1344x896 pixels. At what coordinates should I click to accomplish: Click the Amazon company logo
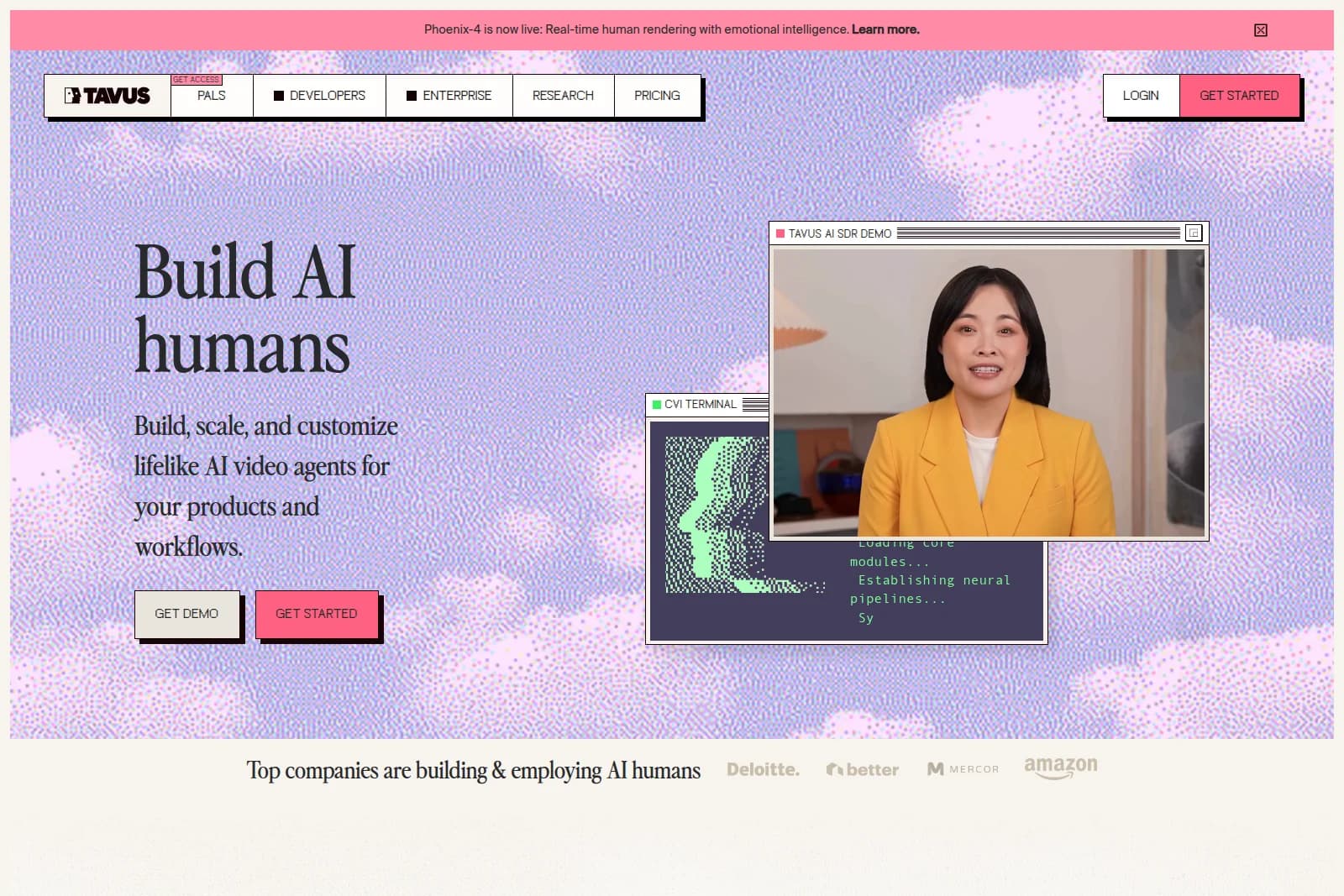coord(1060,767)
